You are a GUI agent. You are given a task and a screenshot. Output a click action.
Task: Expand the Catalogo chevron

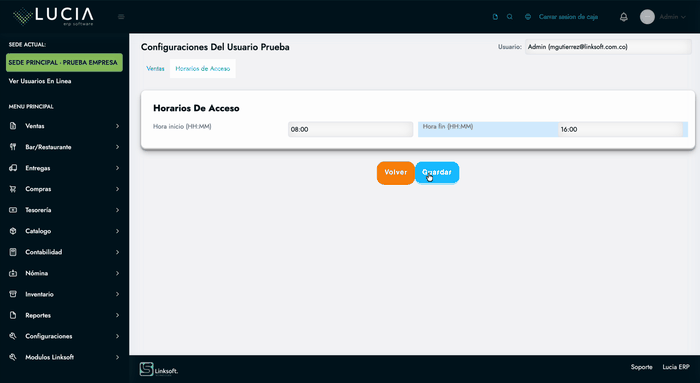tap(117, 231)
